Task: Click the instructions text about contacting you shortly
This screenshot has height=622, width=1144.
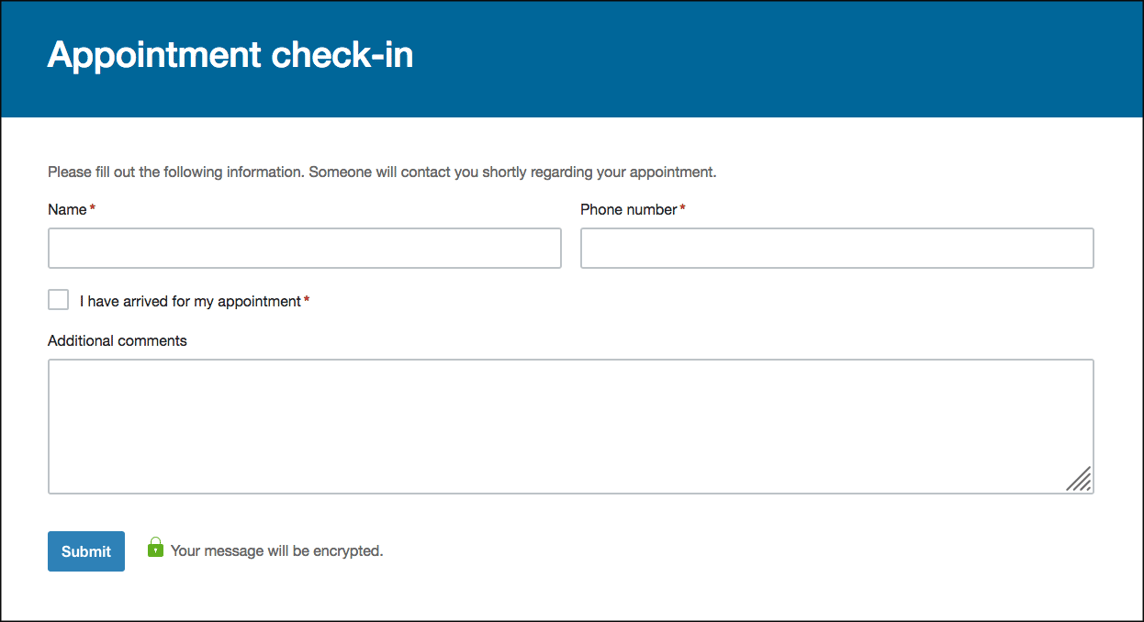Action: coord(381,171)
